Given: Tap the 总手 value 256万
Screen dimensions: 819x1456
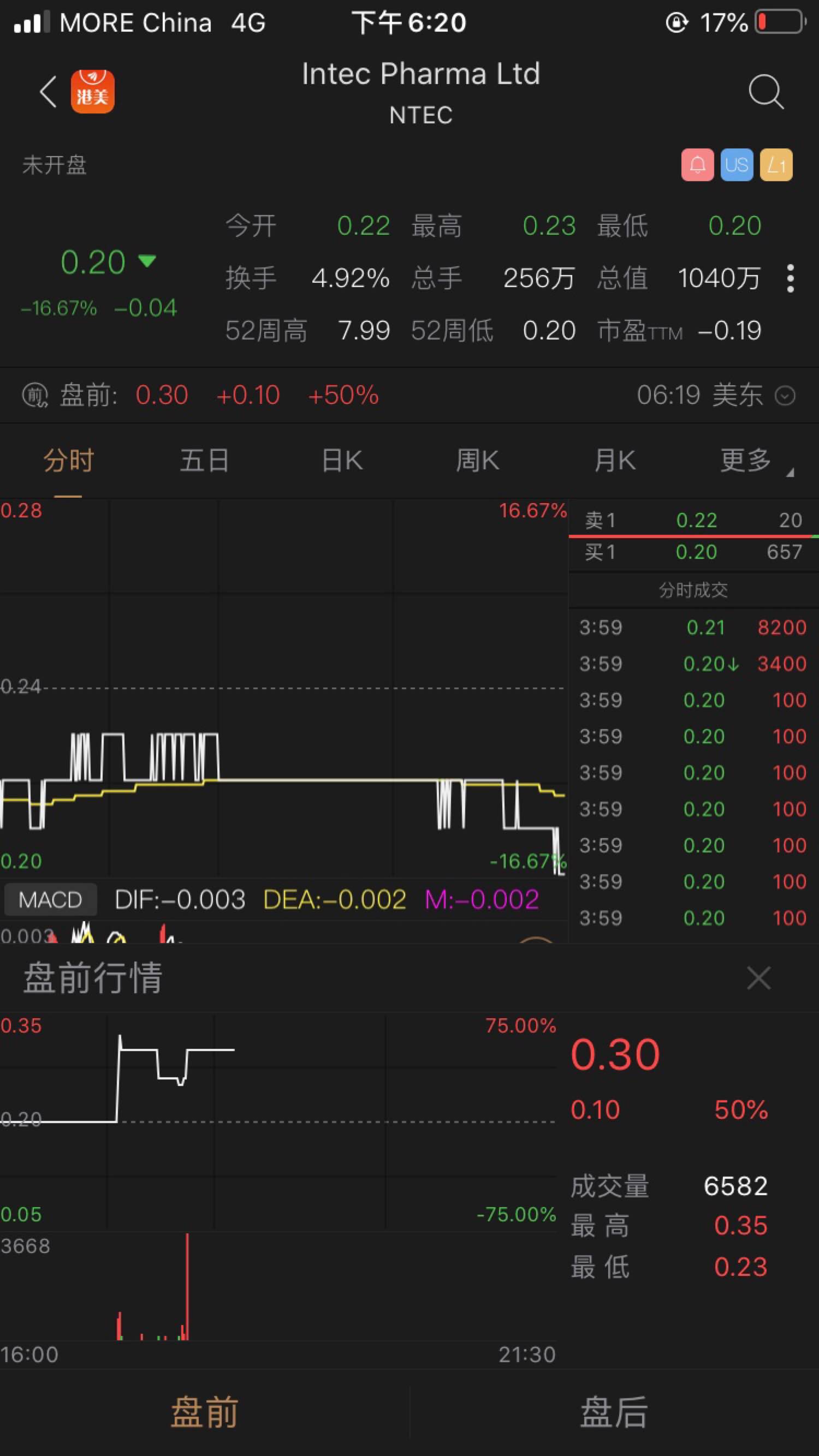Looking at the screenshot, I should (539, 278).
